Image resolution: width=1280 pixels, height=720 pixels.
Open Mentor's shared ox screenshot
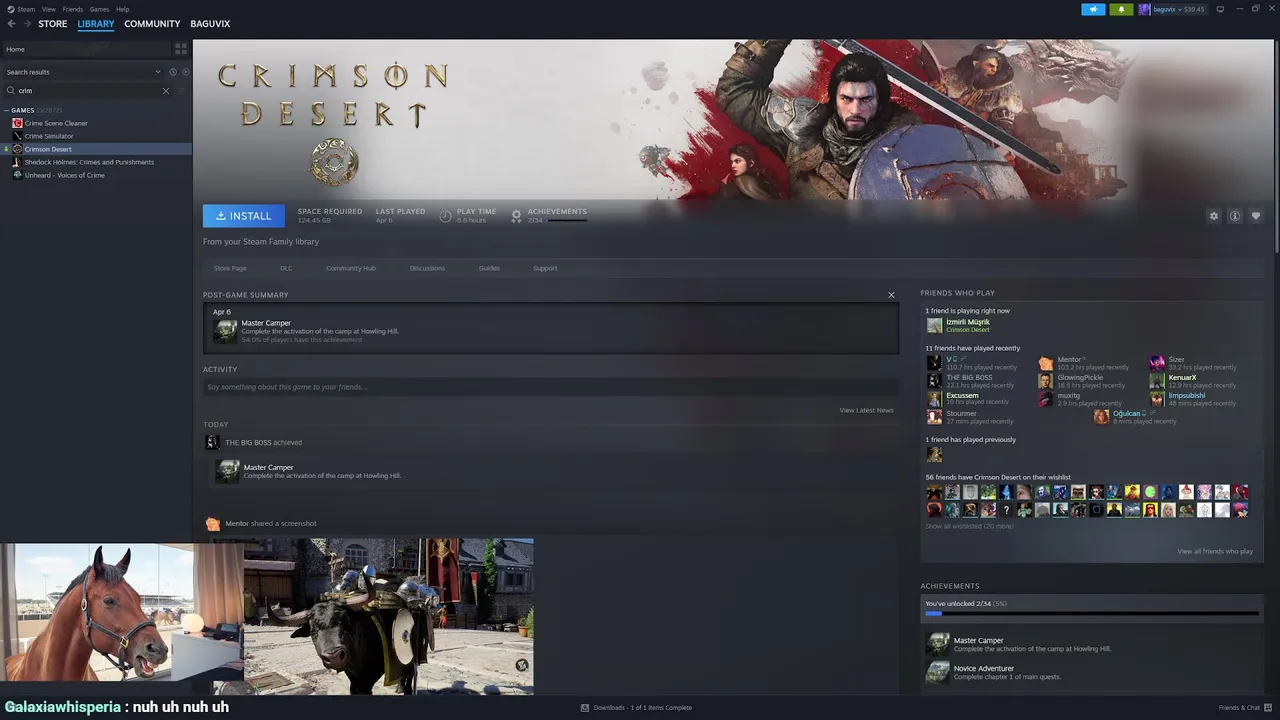pyautogui.click(x=388, y=616)
